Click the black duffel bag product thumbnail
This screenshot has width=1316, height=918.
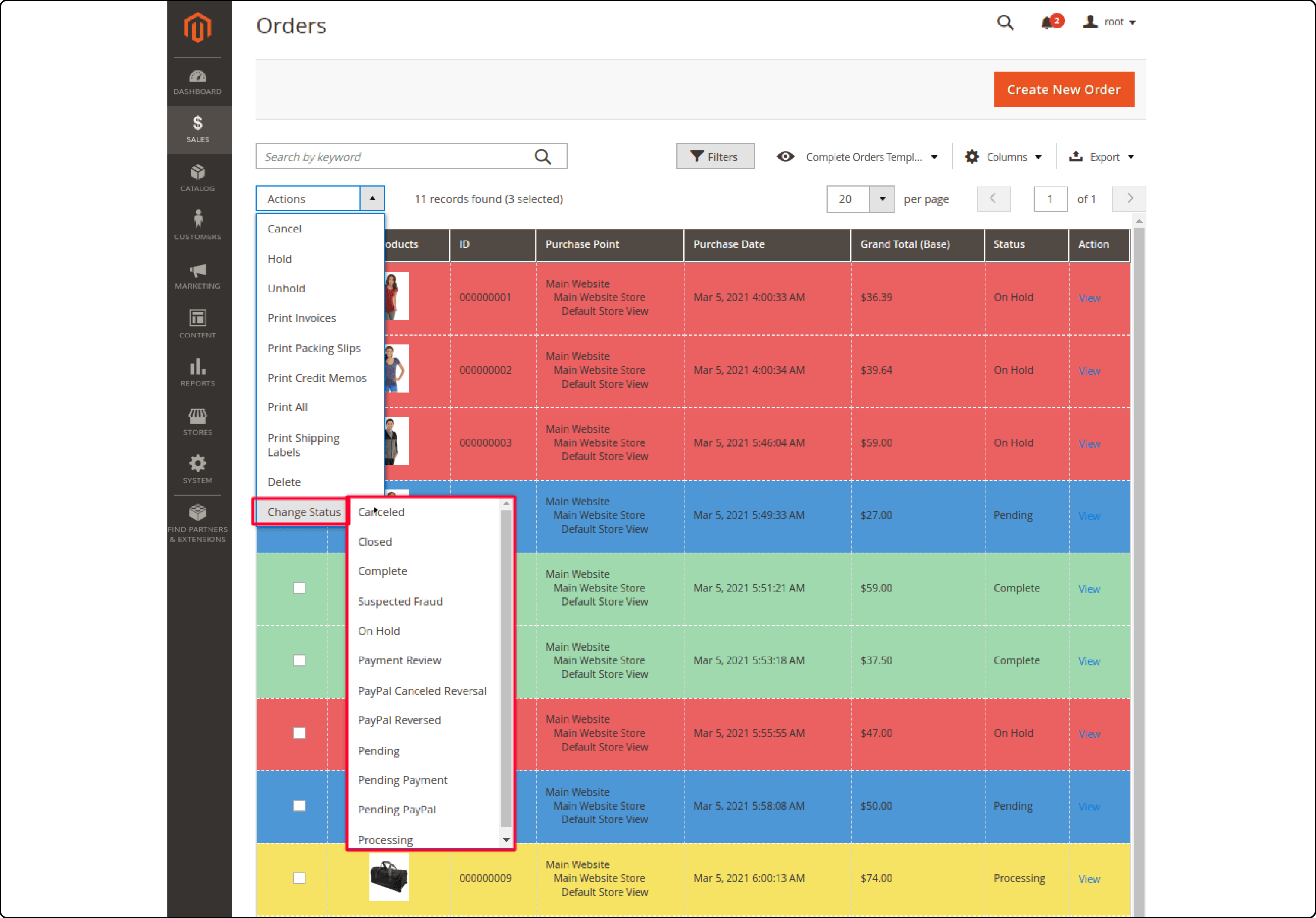(x=388, y=877)
